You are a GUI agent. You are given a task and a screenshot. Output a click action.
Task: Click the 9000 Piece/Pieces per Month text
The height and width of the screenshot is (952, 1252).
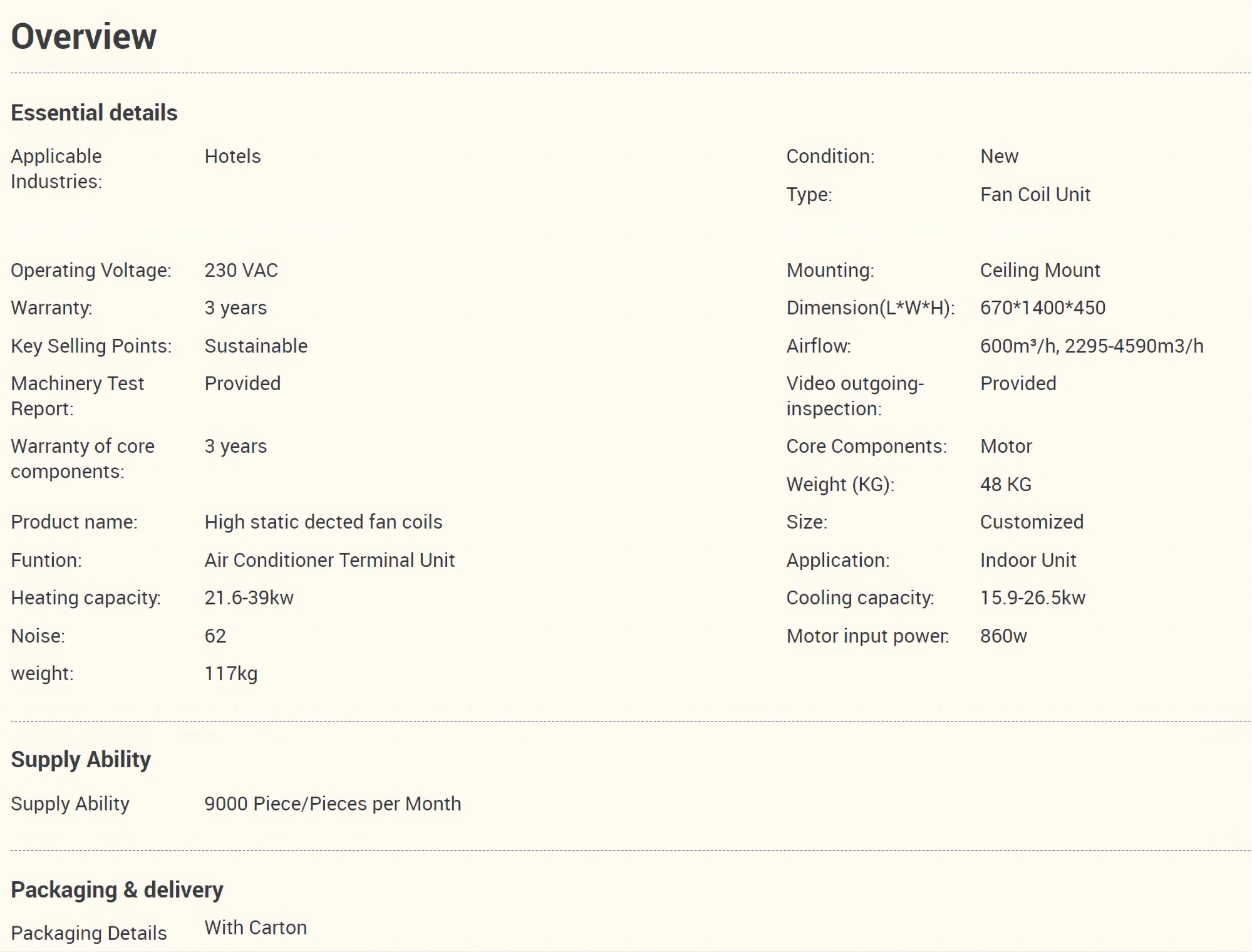(x=333, y=804)
